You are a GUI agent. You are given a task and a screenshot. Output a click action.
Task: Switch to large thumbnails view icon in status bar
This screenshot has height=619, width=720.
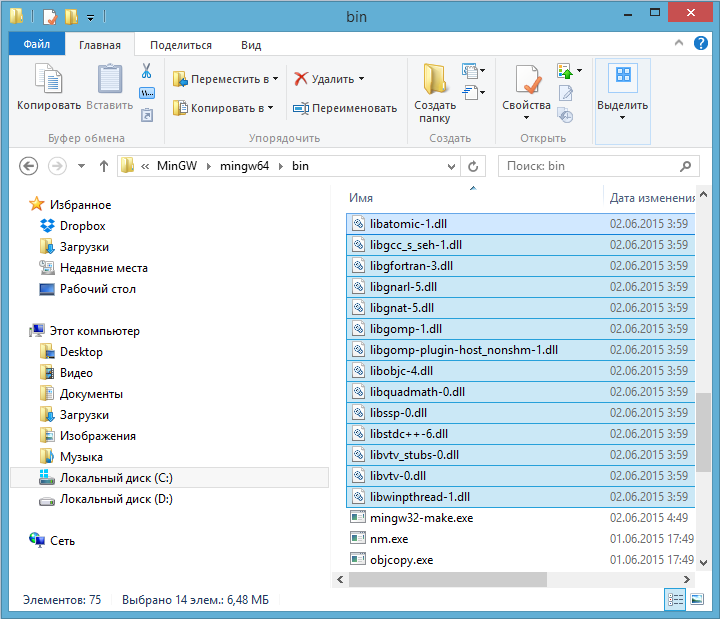(x=697, y=599)
